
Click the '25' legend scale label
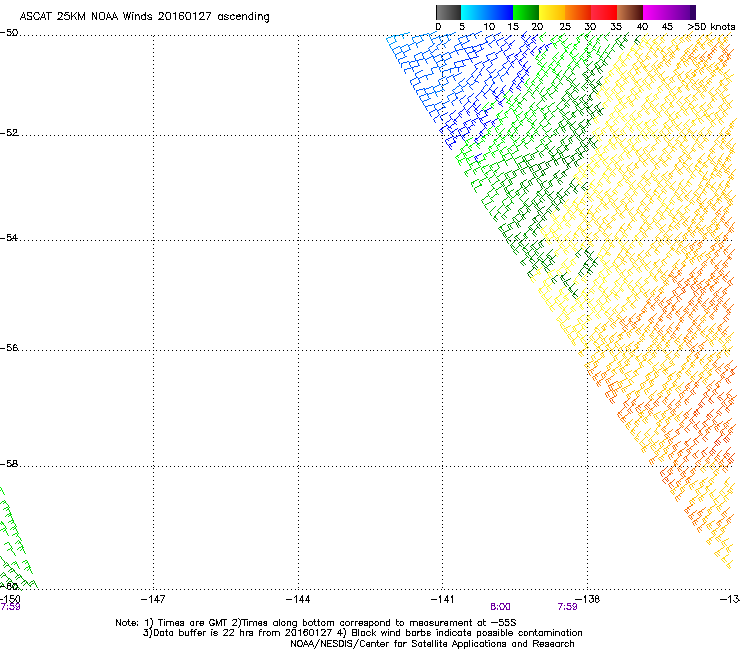click(565, 27)
